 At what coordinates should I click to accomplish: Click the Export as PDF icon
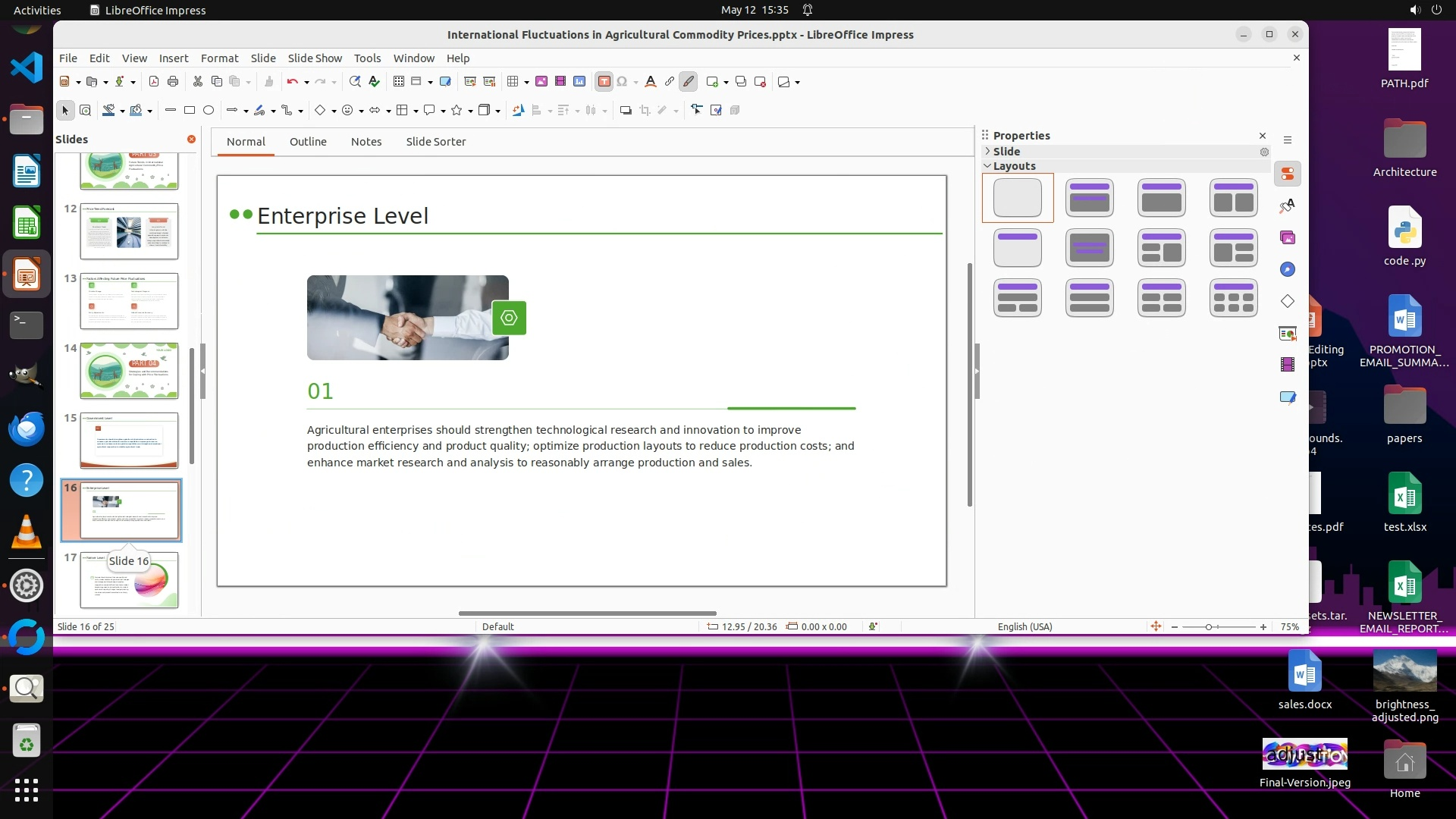(x=154, y=82)
